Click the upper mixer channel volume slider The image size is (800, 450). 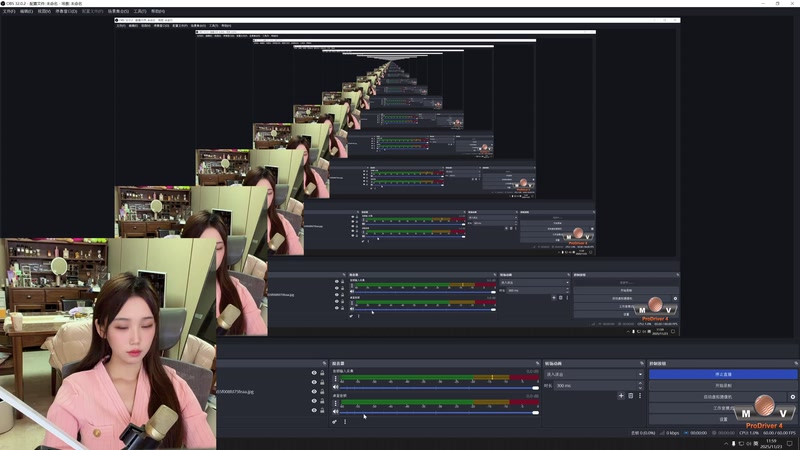coord(439,388)
